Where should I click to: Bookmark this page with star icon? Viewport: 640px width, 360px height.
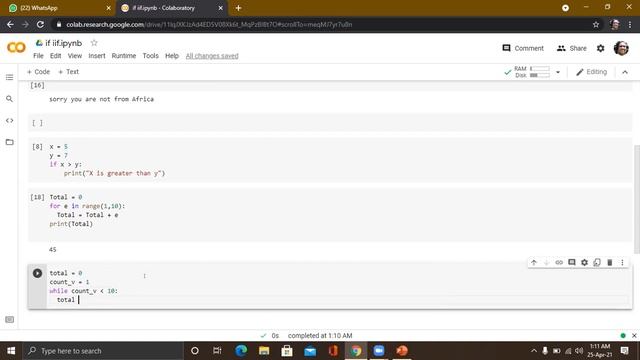596,24
